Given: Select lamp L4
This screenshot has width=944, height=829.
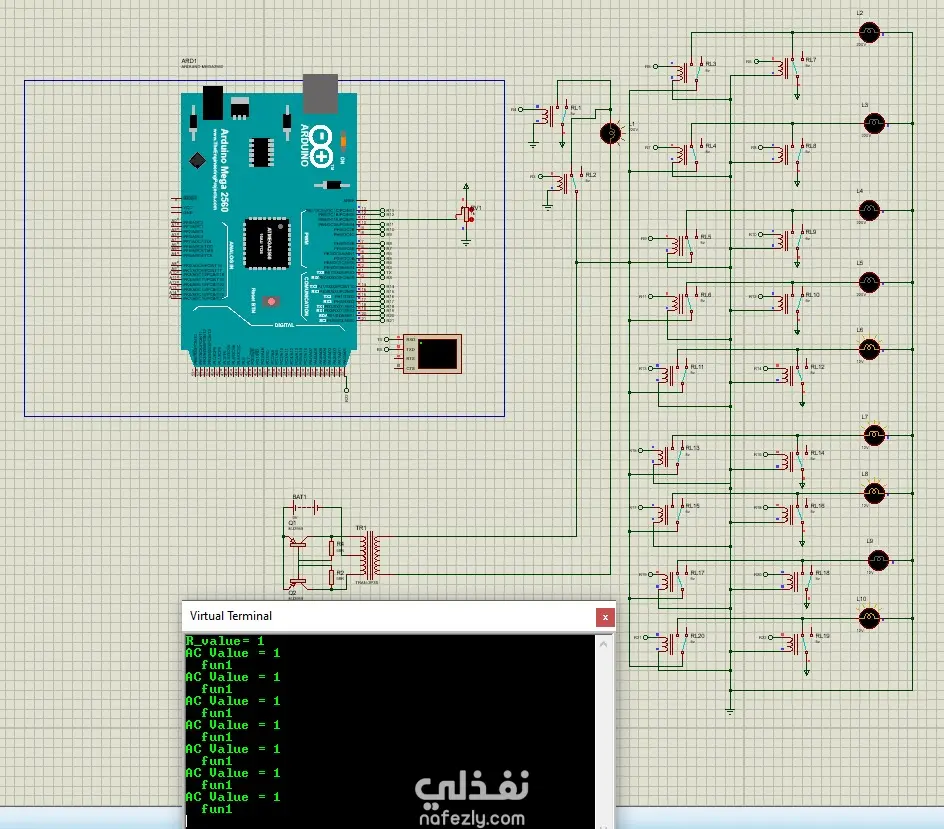Looking at the screenshot, I should point(869,211).
